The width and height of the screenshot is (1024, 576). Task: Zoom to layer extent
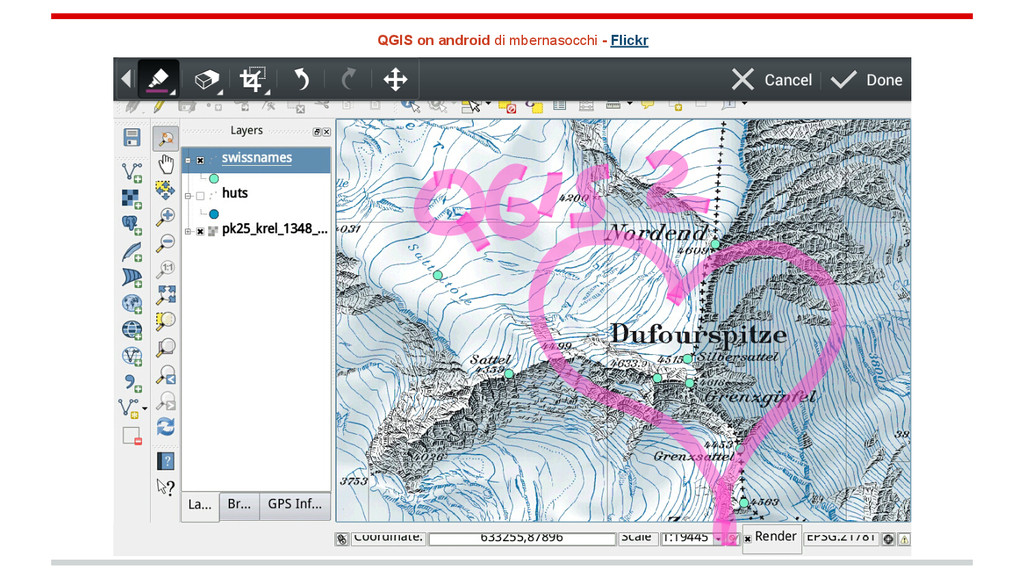pos(166,347)
